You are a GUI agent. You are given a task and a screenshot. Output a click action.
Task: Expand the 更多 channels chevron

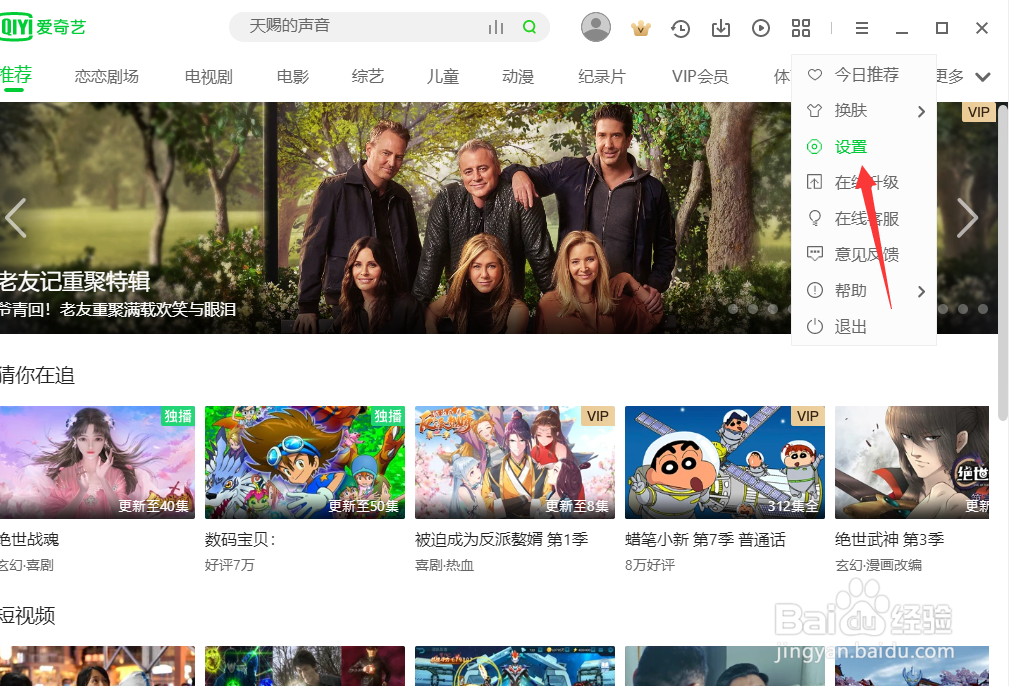click(983, 77)
